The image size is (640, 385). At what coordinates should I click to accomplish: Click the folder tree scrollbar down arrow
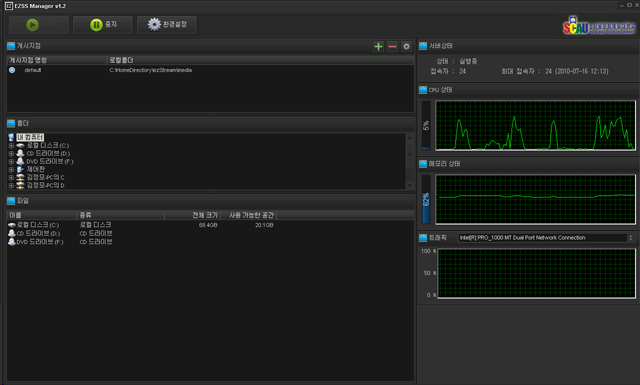click(410, 185)
